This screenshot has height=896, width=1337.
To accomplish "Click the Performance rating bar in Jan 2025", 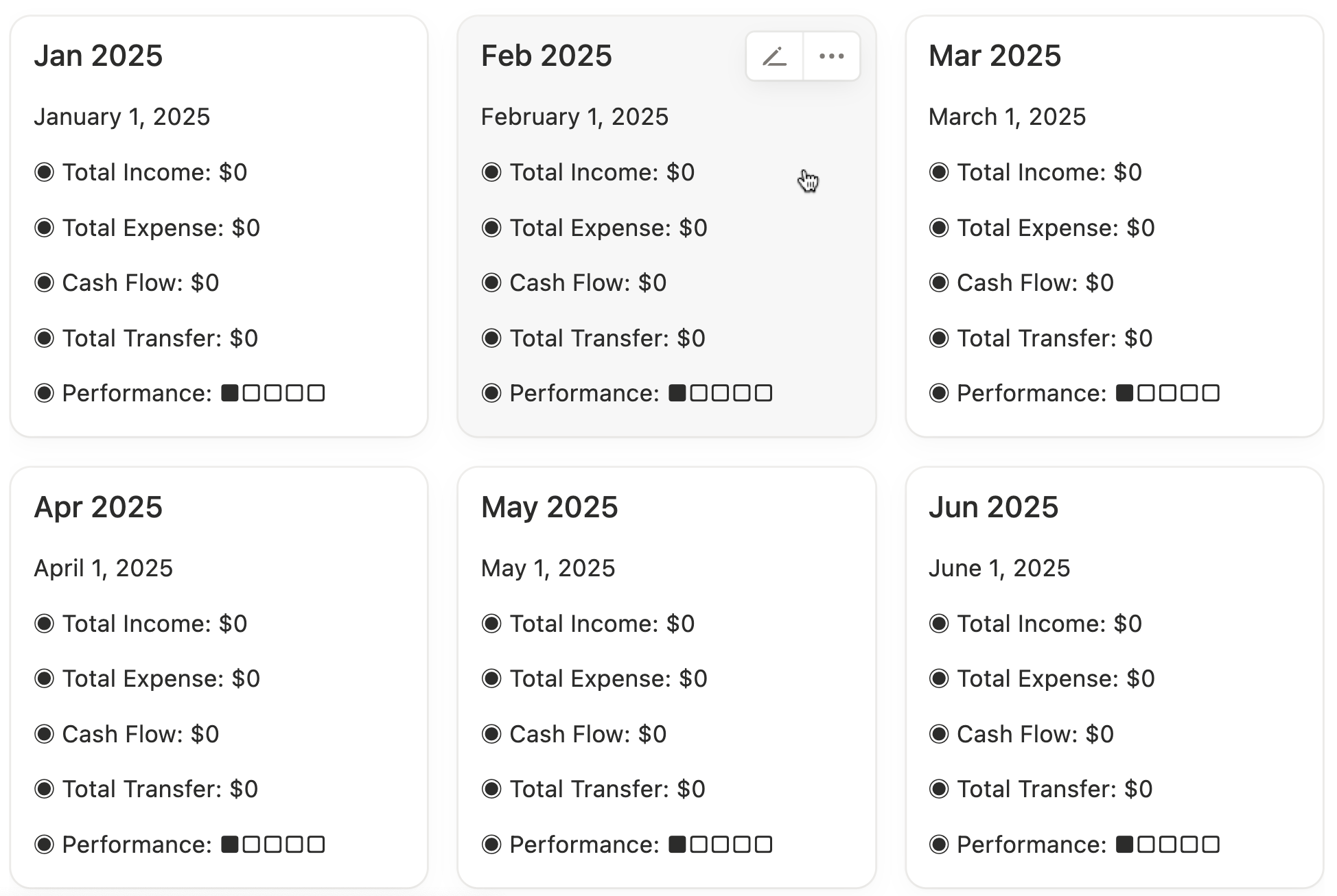I will click(272, 393).
